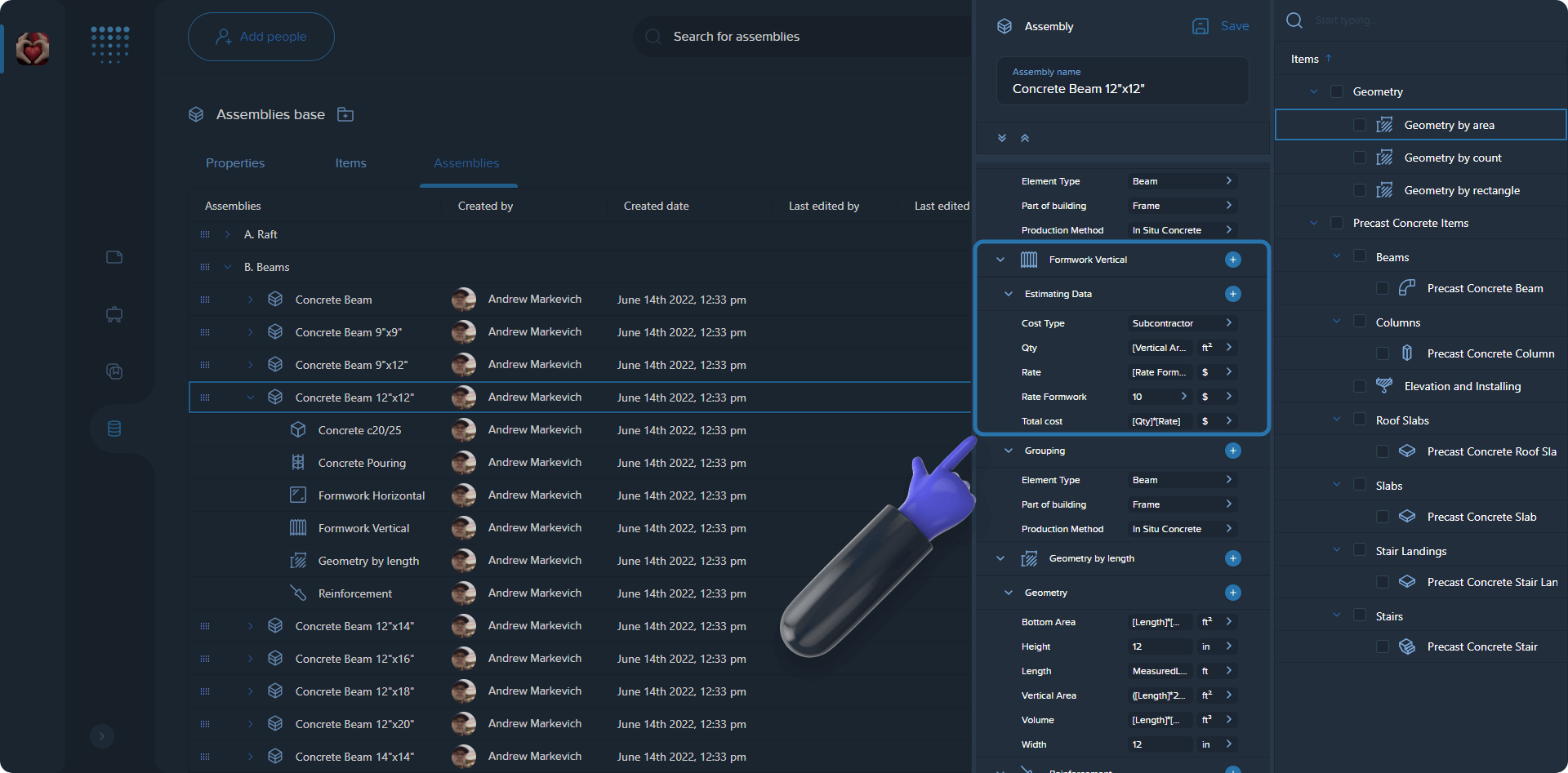Click the search magnifier icon in items panel
Viewport: 1568px width, 773px height.
tap(1294, 20)
